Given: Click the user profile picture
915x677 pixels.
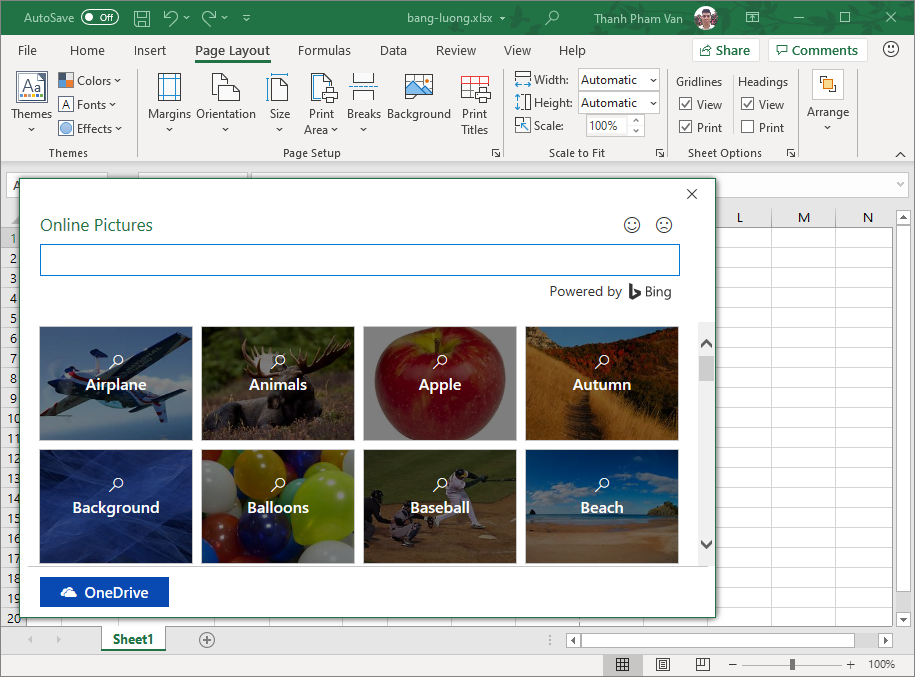Looking at the screenshot, I should pyautogui.click(x=706, y=18).
